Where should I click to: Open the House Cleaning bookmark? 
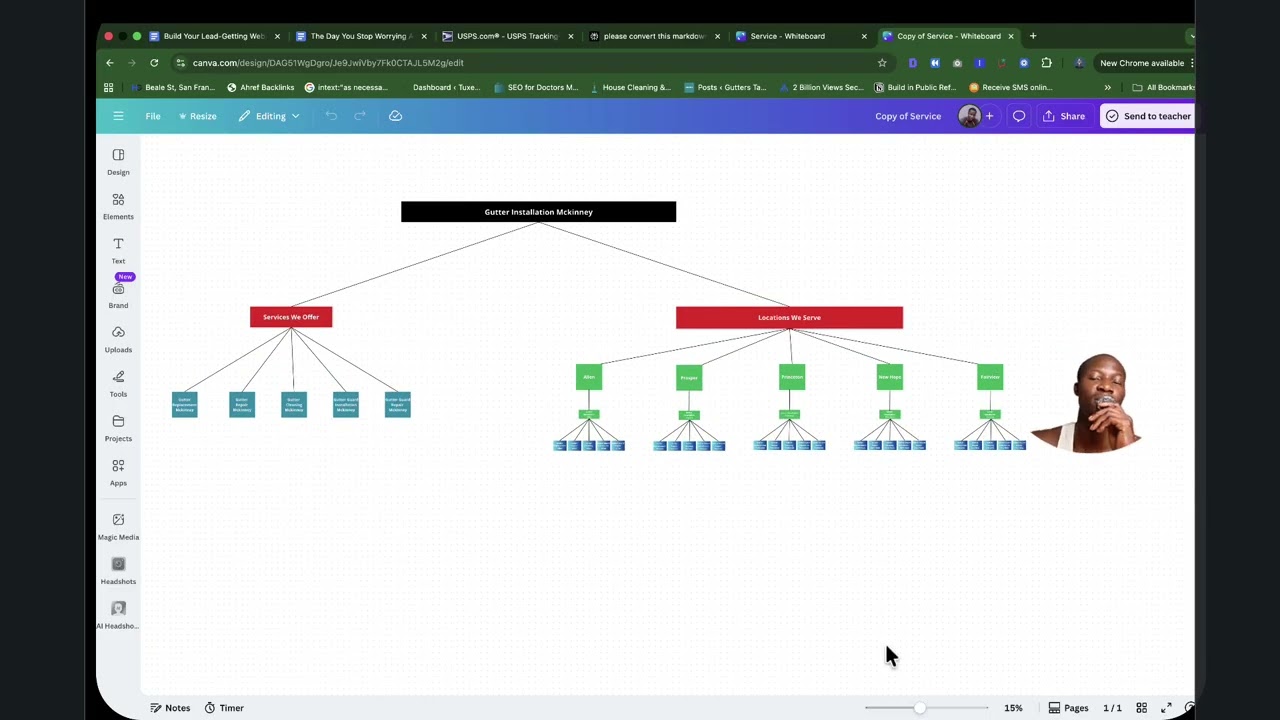630,87
